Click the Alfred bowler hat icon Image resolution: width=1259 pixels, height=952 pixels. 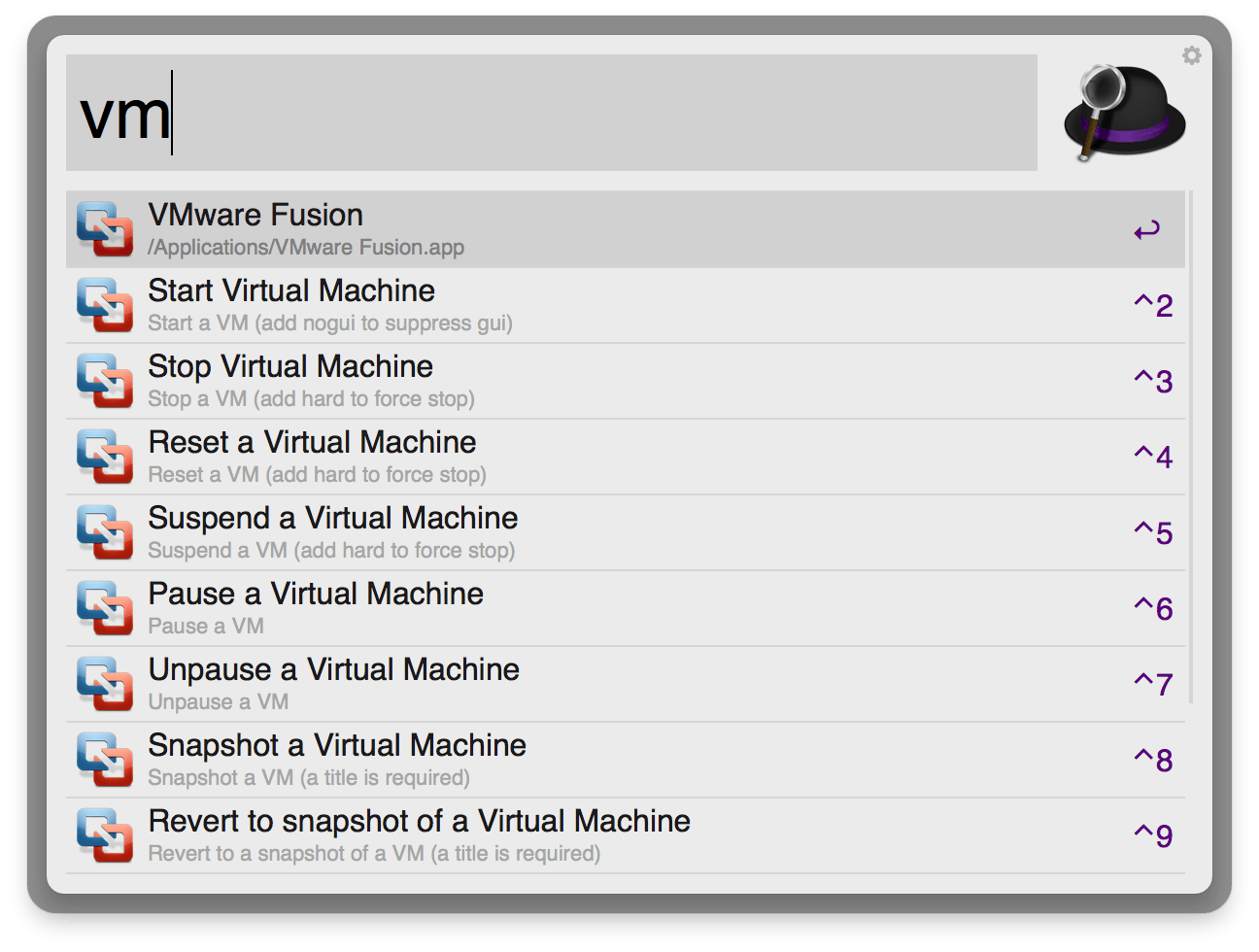tap(1124, 110)
